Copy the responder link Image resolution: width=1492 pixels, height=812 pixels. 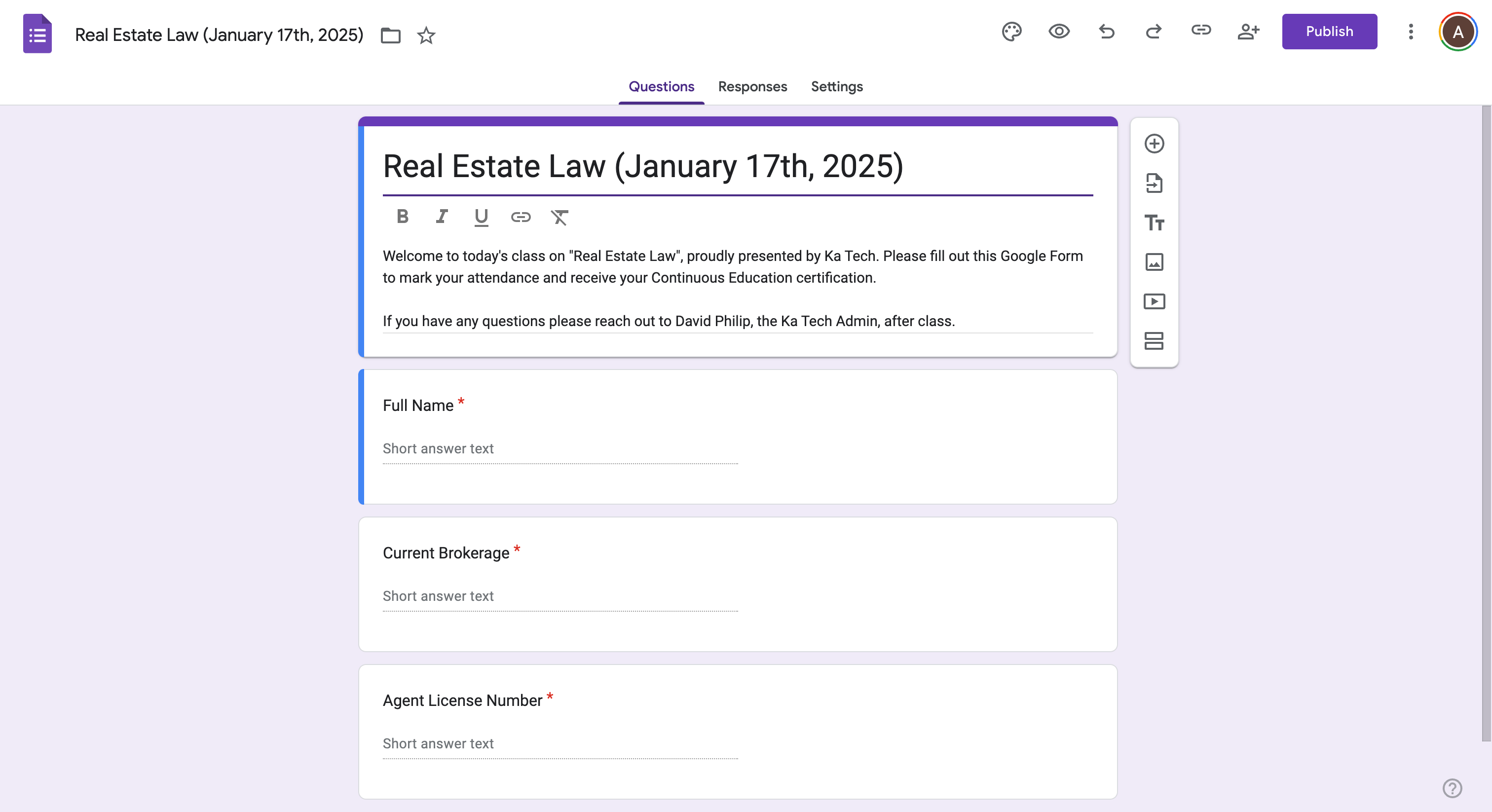point(1201,32)
